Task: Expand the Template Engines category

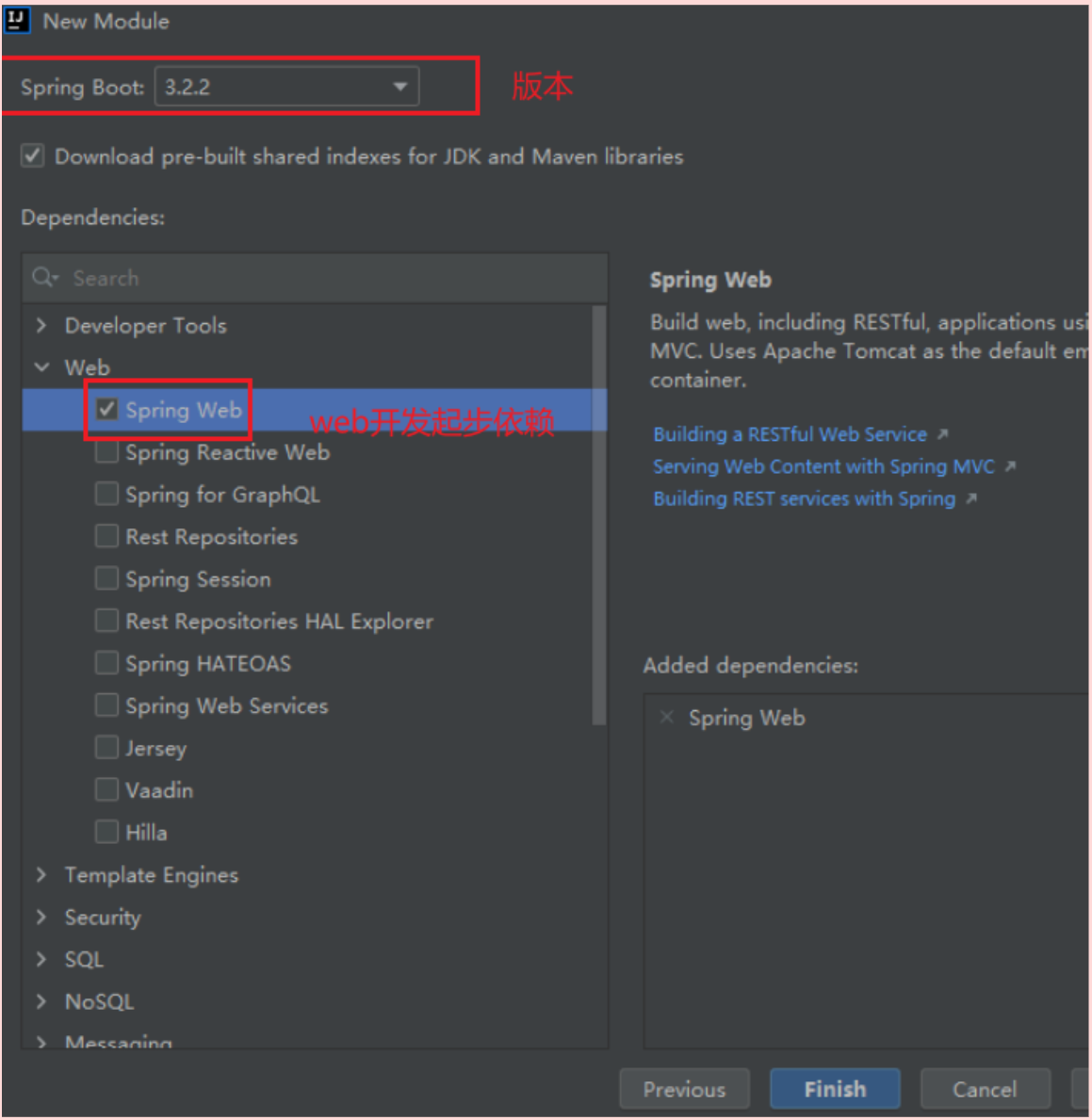Action: point(41,875)
